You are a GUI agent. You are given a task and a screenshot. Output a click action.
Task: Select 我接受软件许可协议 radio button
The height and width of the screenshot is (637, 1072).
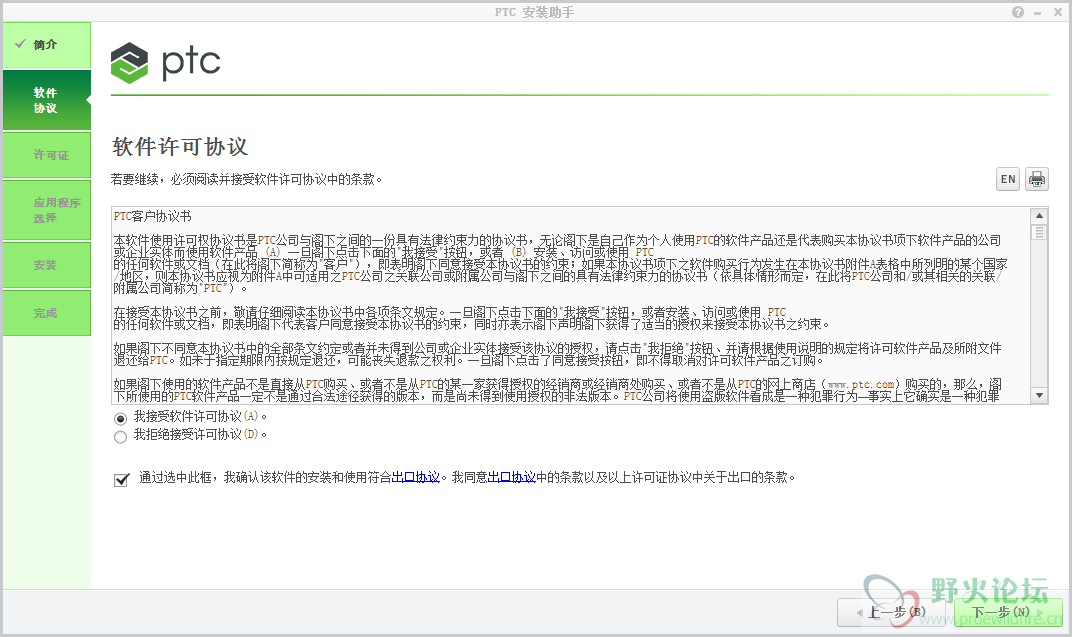[x=121, y=418]
